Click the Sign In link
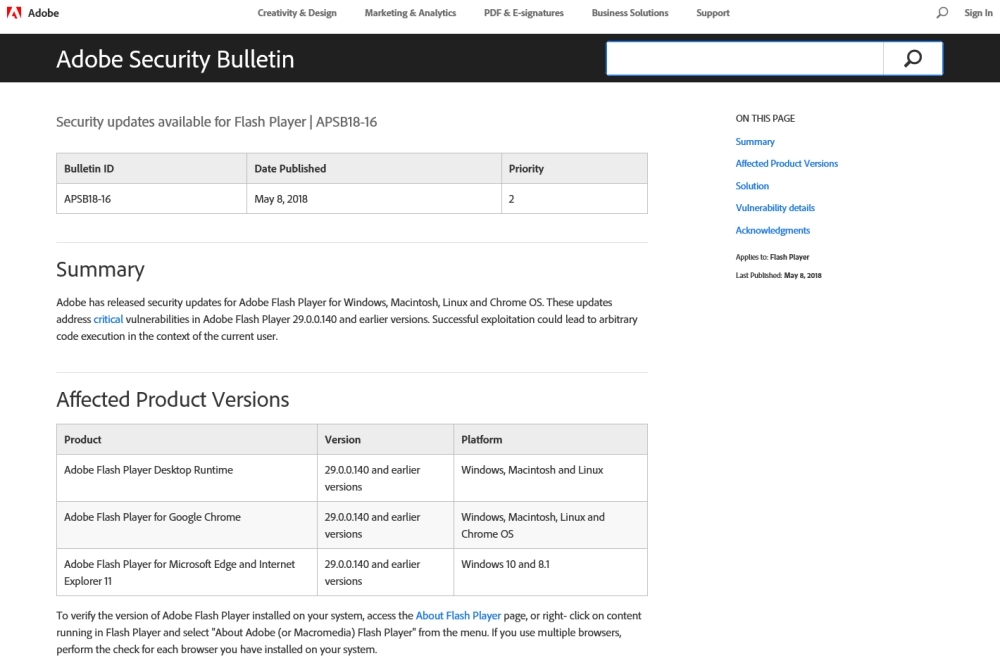The width and height of the screenshot is (1000, 663). click(x=978, y=13)
